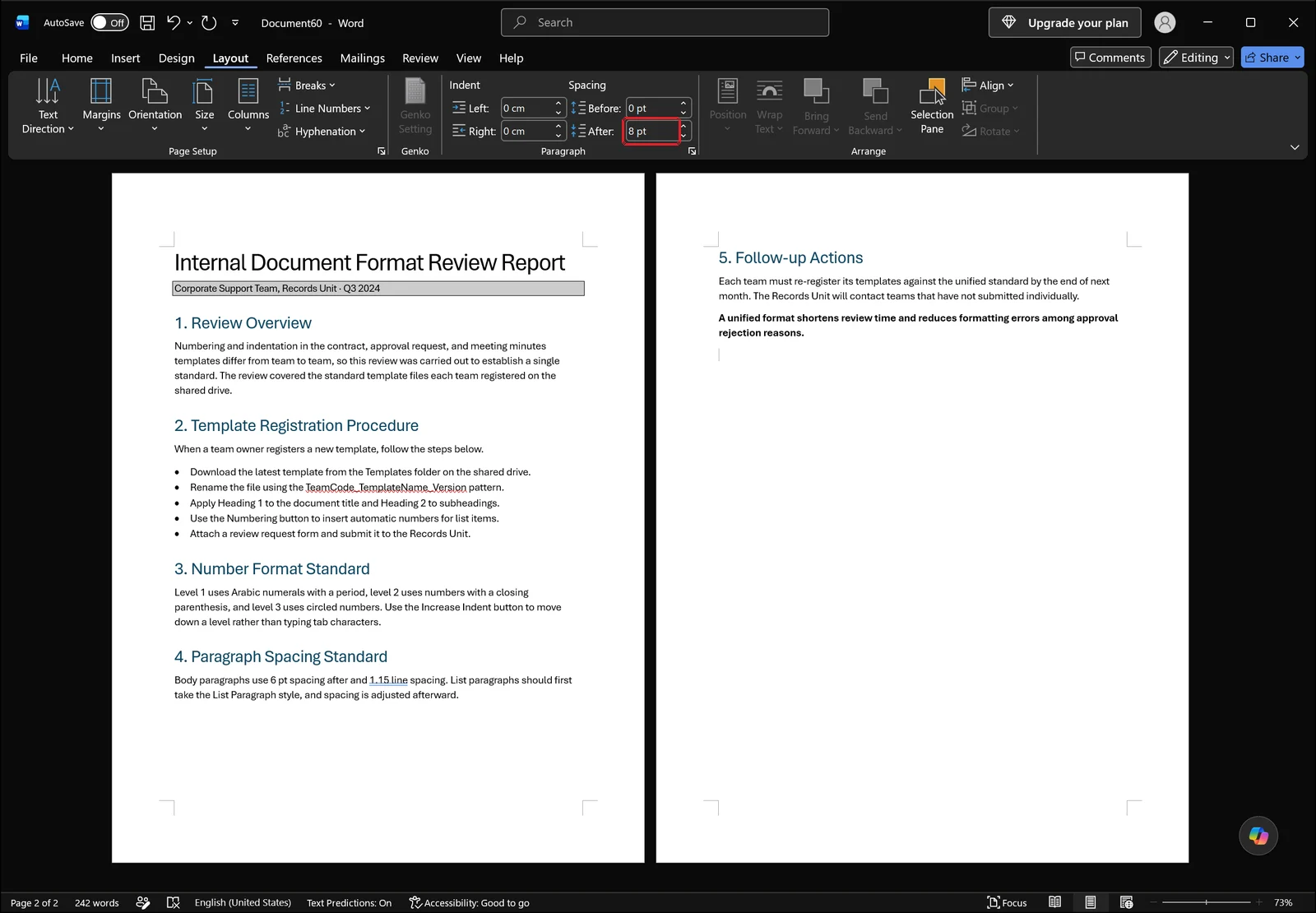
Task: Click the Position icon
Action: tap(728, 106)
